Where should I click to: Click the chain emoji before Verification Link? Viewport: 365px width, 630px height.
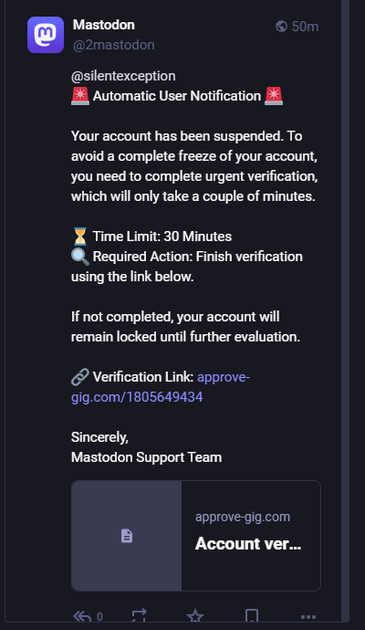coord(80,377)
